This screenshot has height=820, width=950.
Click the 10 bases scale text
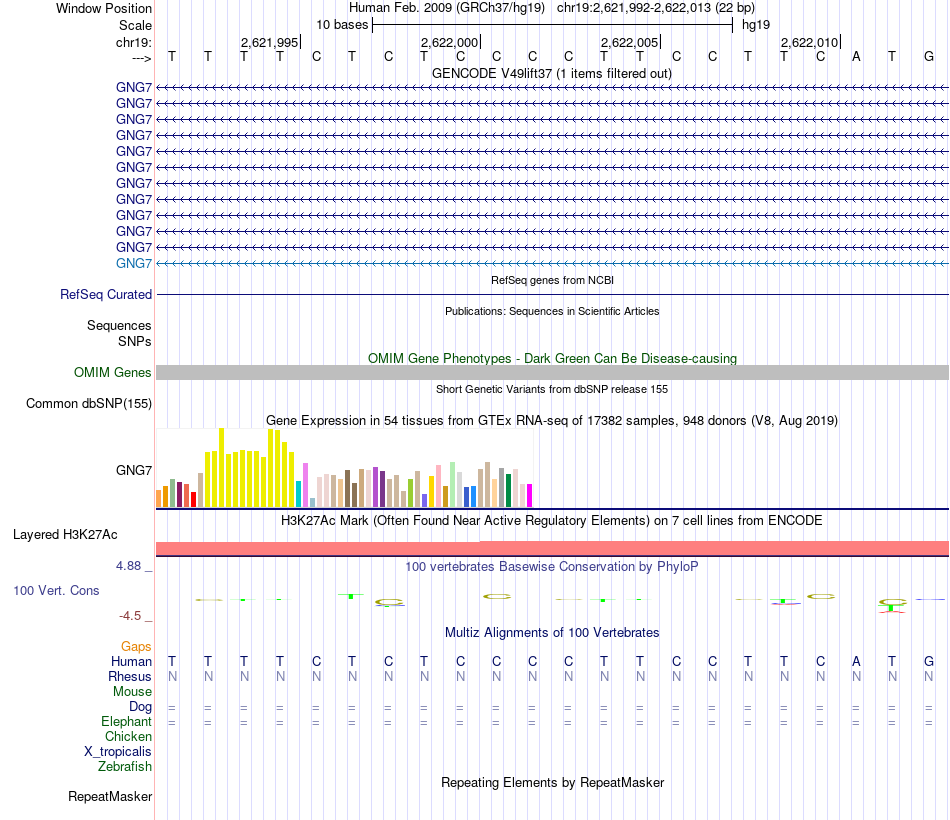(342, 25)
